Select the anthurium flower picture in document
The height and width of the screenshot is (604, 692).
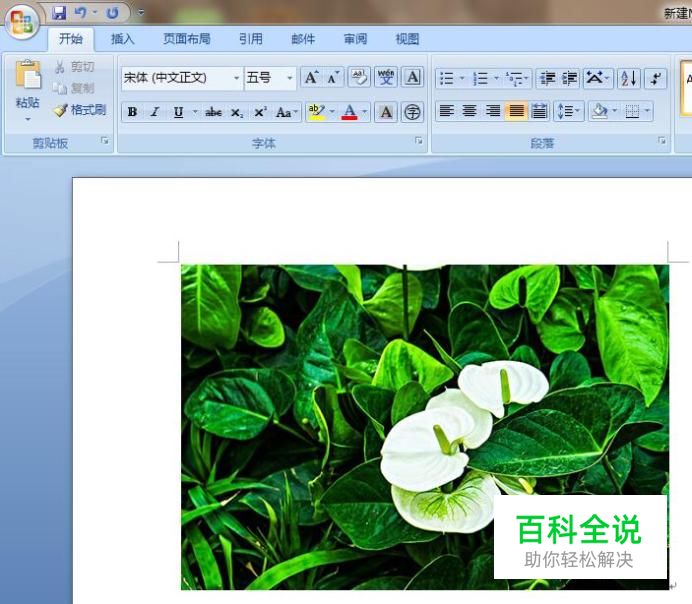(425, 427)
